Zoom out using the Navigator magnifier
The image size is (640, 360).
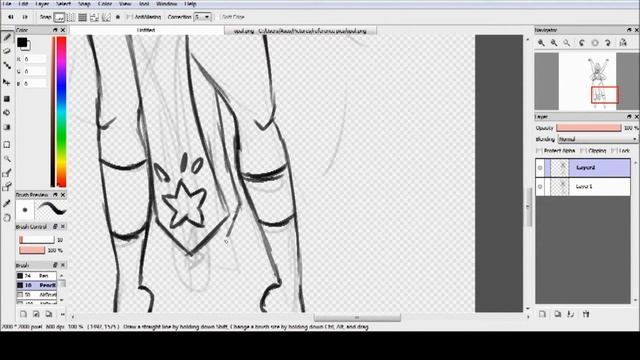[x=554, y=42]
